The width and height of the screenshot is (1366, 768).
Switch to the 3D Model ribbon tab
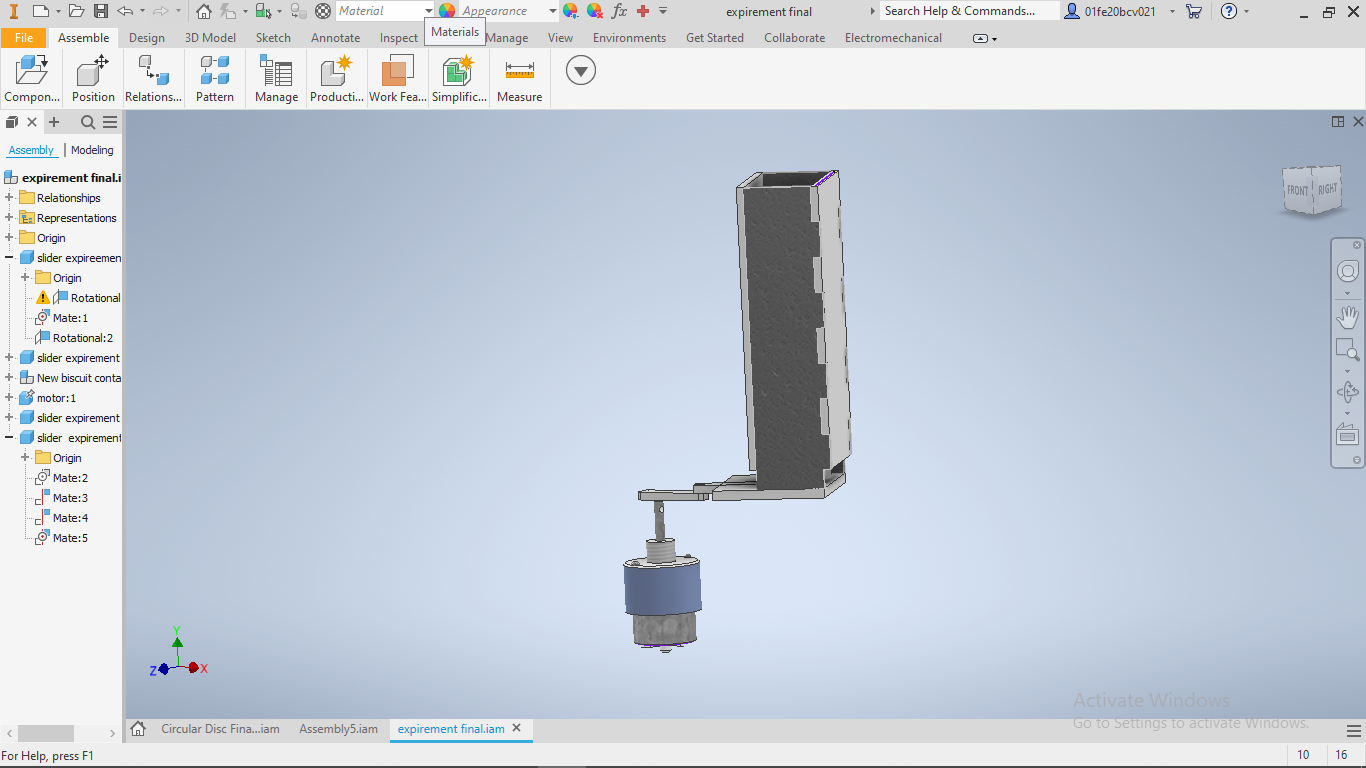pyautogui.click(x=210, y=38)
